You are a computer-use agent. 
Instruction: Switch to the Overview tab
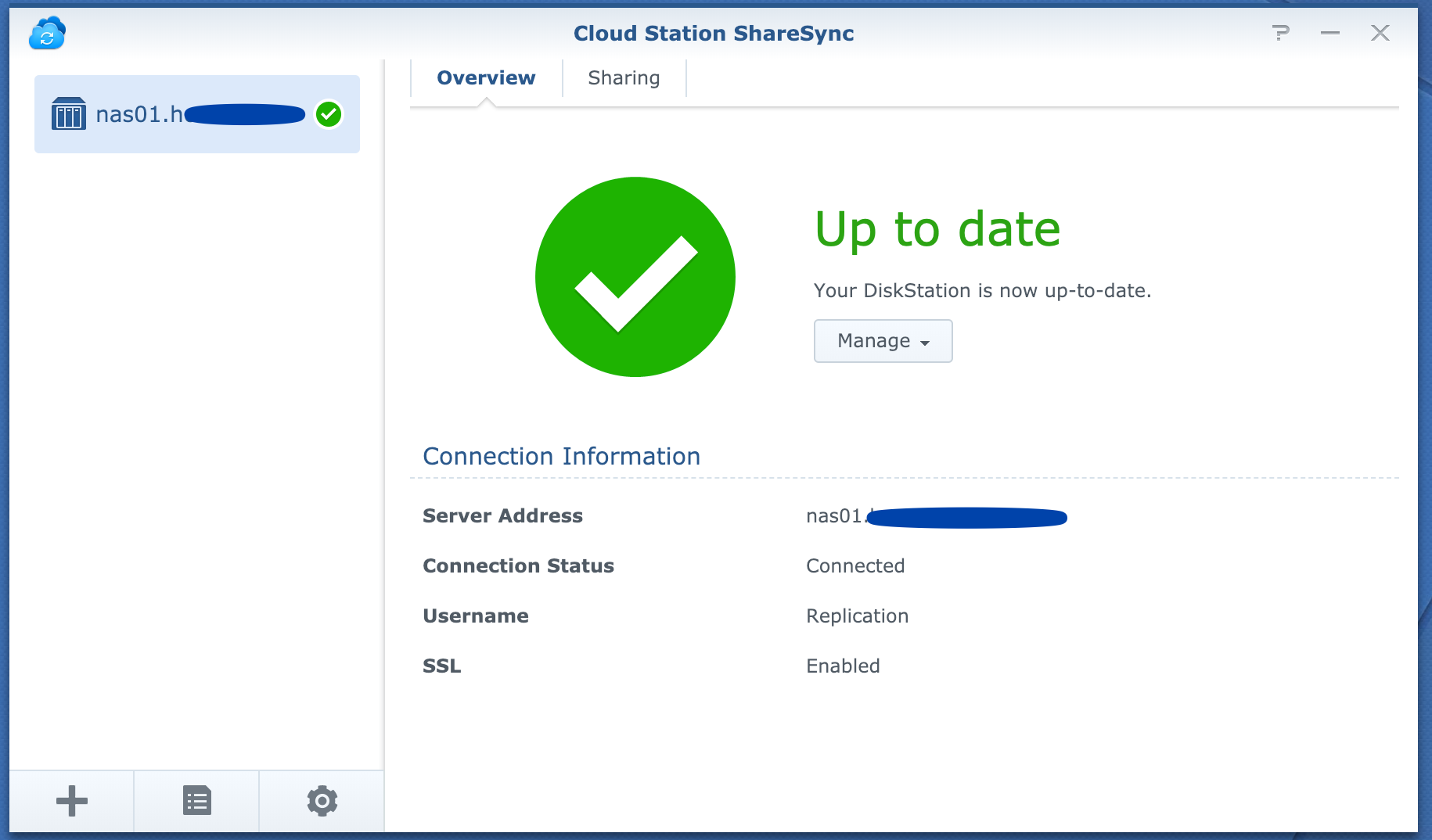click(x=486, y=78)
